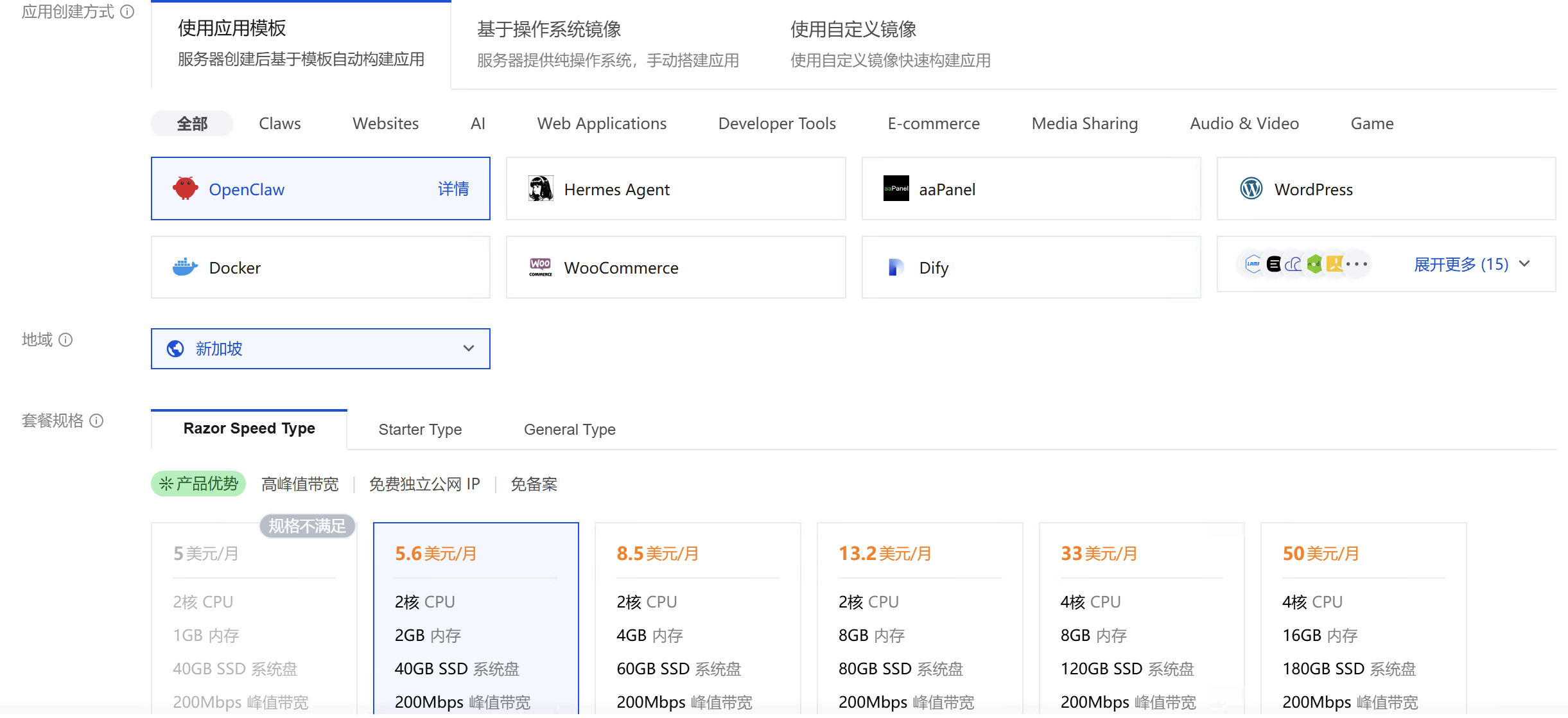
Task: Click the 产品优势 green badge
Action: point(198,484)
